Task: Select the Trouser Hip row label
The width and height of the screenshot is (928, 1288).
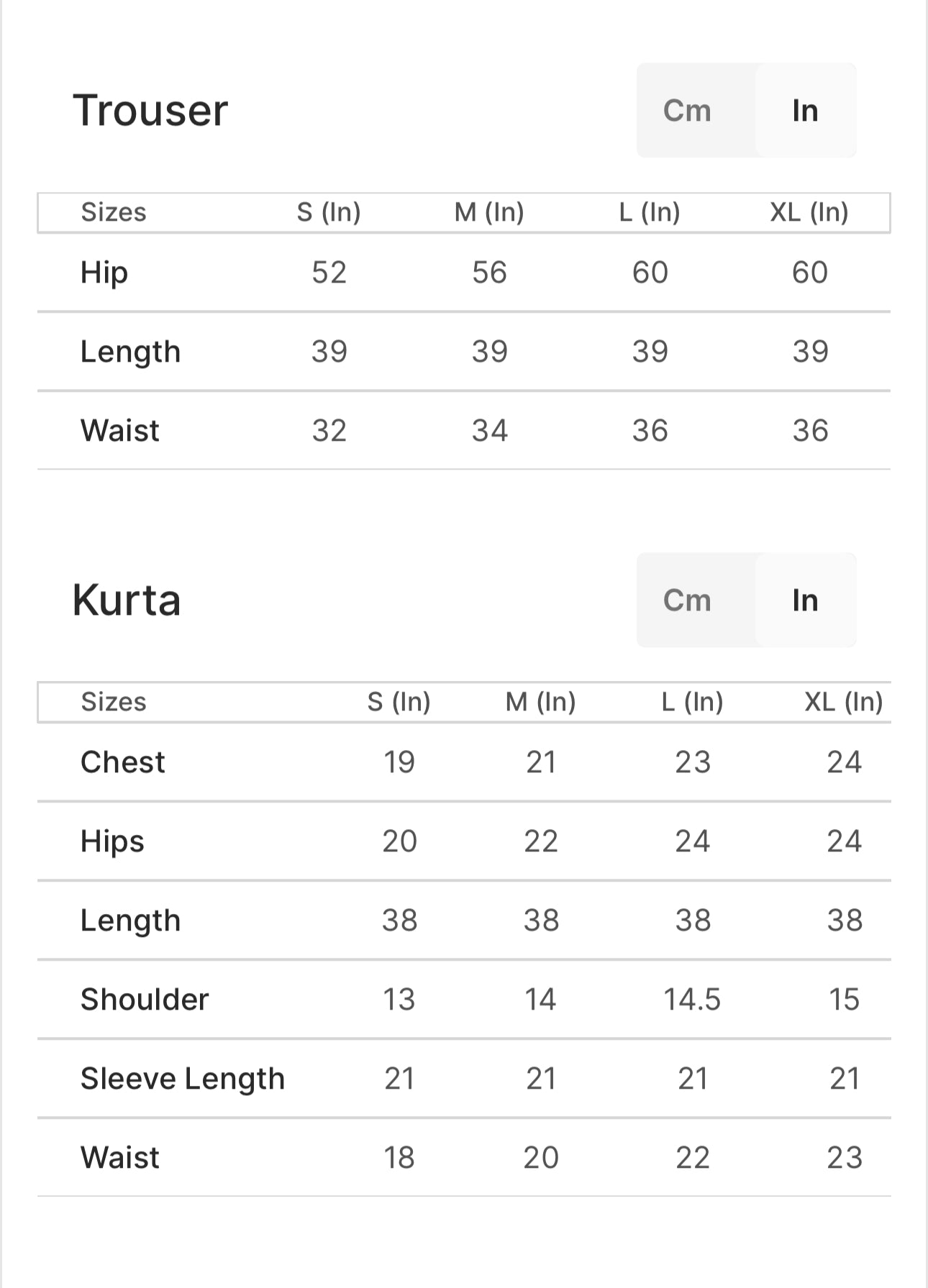Action: click(x=104, y=273)
